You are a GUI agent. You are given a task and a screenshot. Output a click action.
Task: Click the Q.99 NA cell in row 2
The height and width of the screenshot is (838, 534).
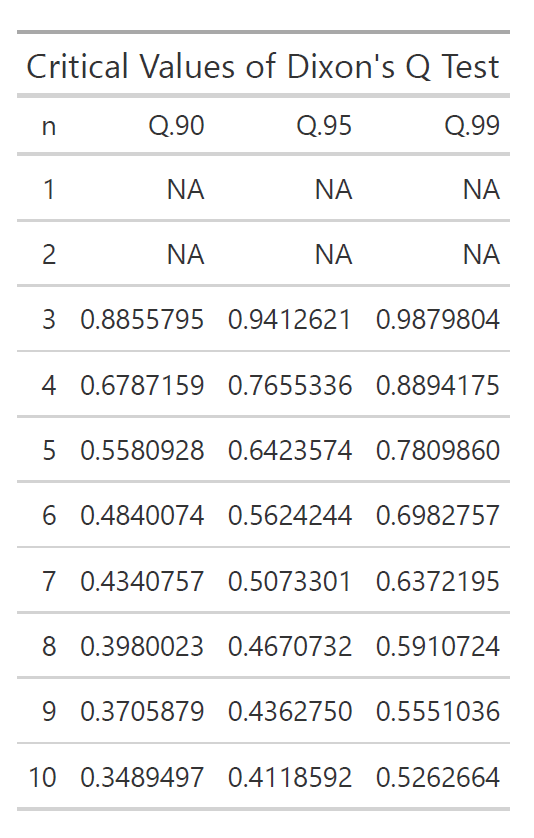pos(481,254)
